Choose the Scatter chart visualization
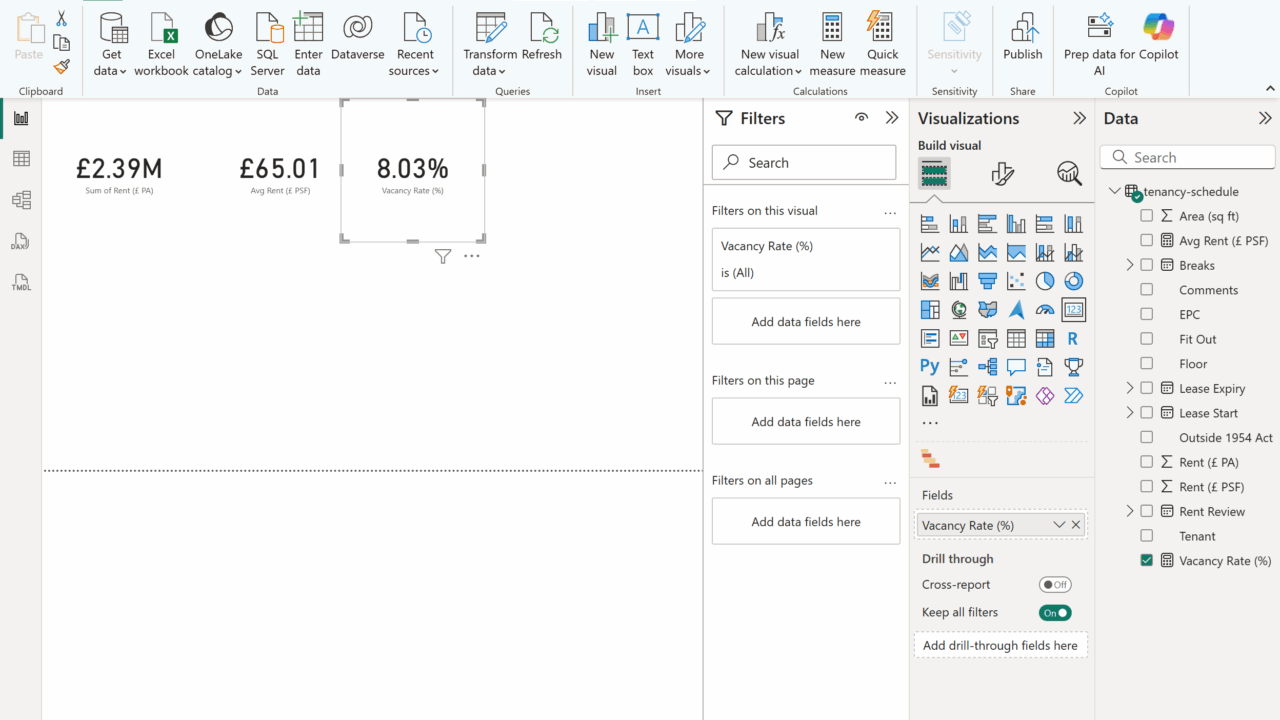 click(1016, 281)
